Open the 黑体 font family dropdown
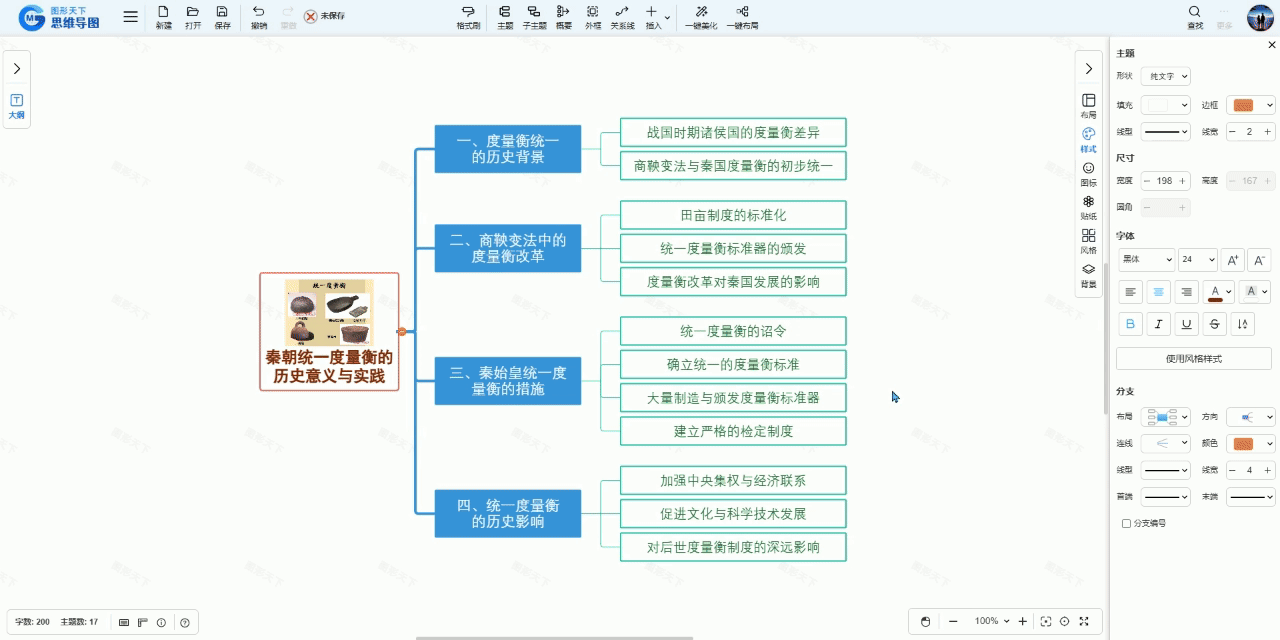 tap(1146, 260)
